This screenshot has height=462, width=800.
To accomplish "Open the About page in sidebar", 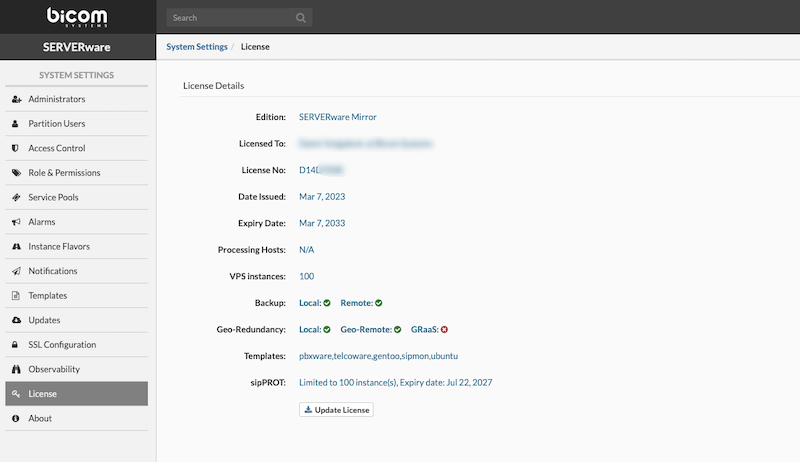I will [40, 418].
